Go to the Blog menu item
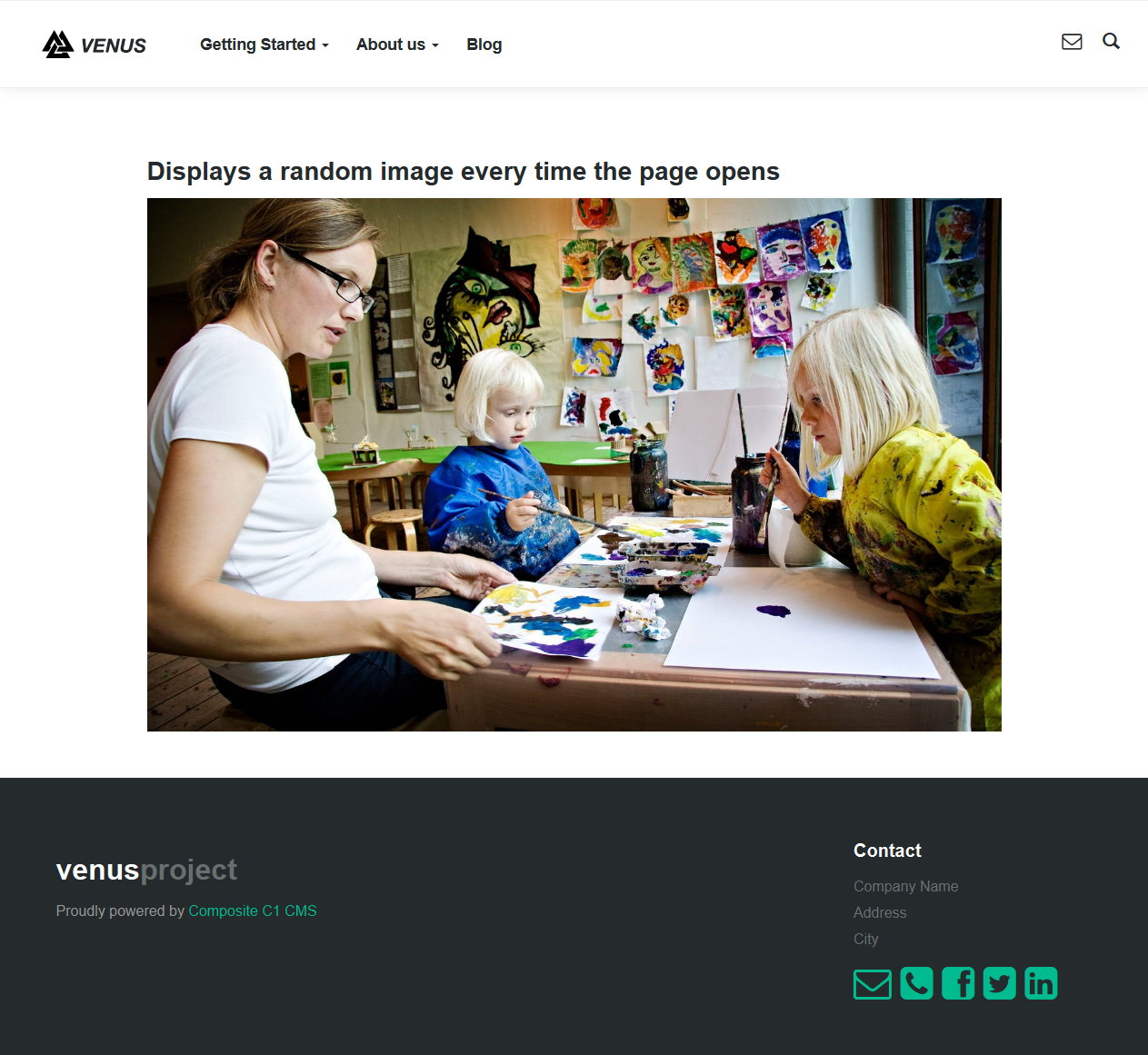 point(484,45)
